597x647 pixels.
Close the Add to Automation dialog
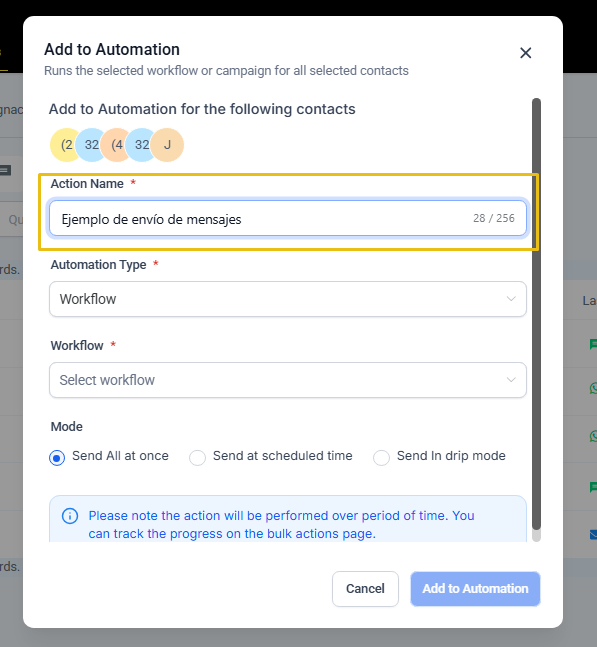(525, 53)
